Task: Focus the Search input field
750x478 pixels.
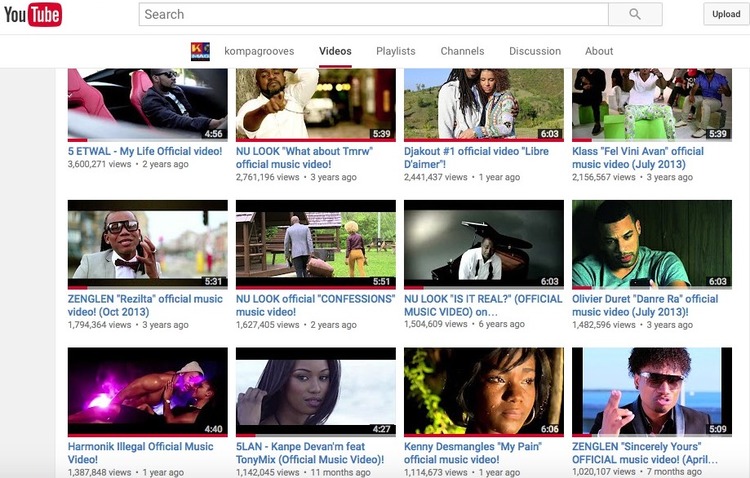Action: coord(374,14)
